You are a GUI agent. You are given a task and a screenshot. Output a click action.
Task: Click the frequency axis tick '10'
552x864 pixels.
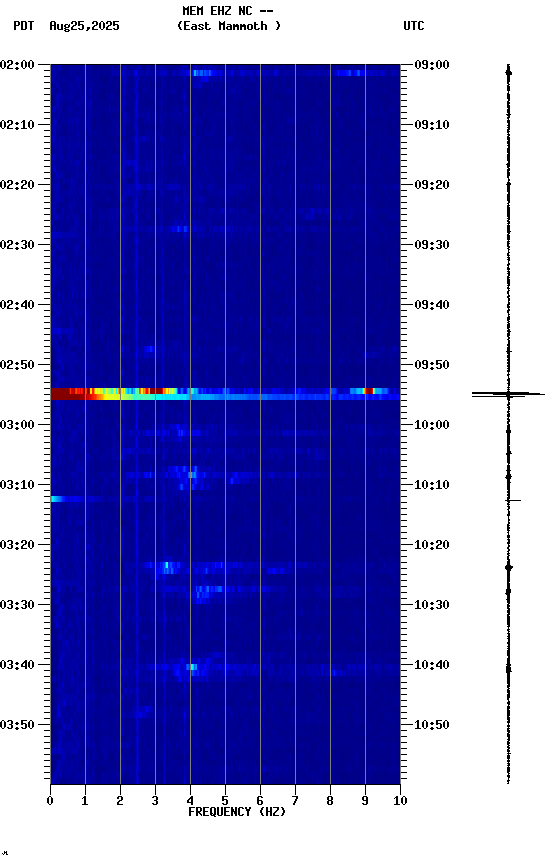point(400,801)
